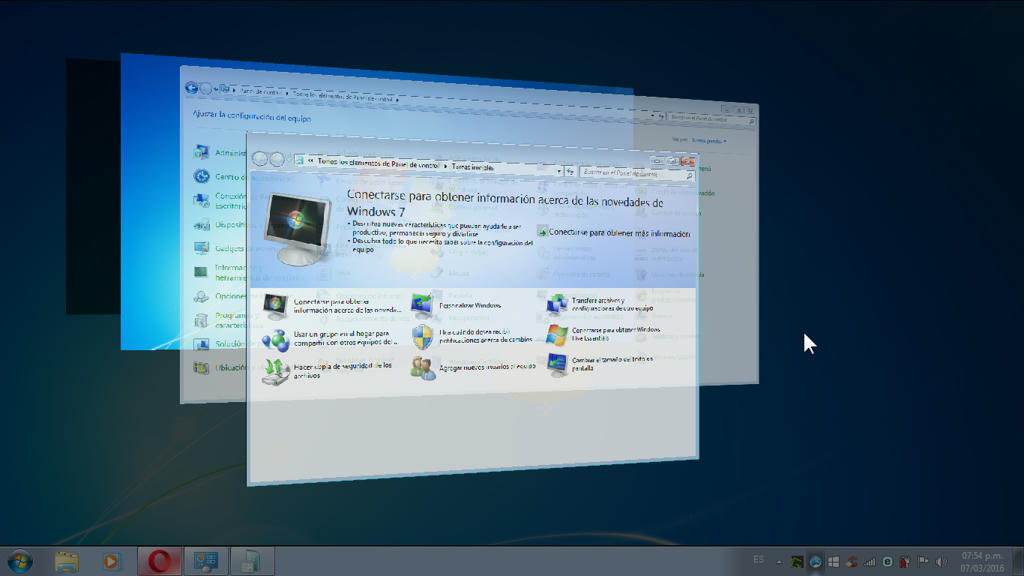Image resolution: width=1024 pixels, height=576 pixels.
Task: Click the refresh button in Tareas iniciales window
Action: coord(570,171)
